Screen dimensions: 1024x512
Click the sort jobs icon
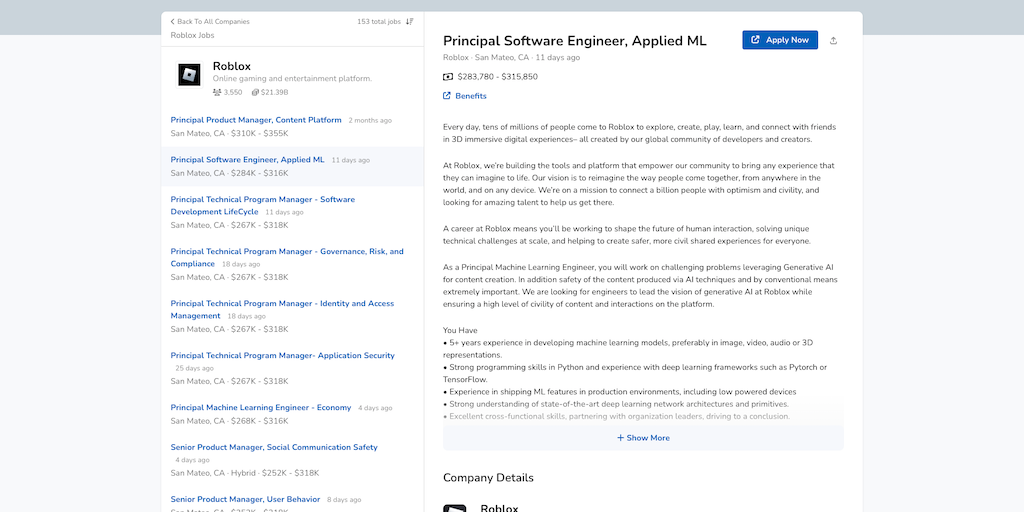click(410, 21)
